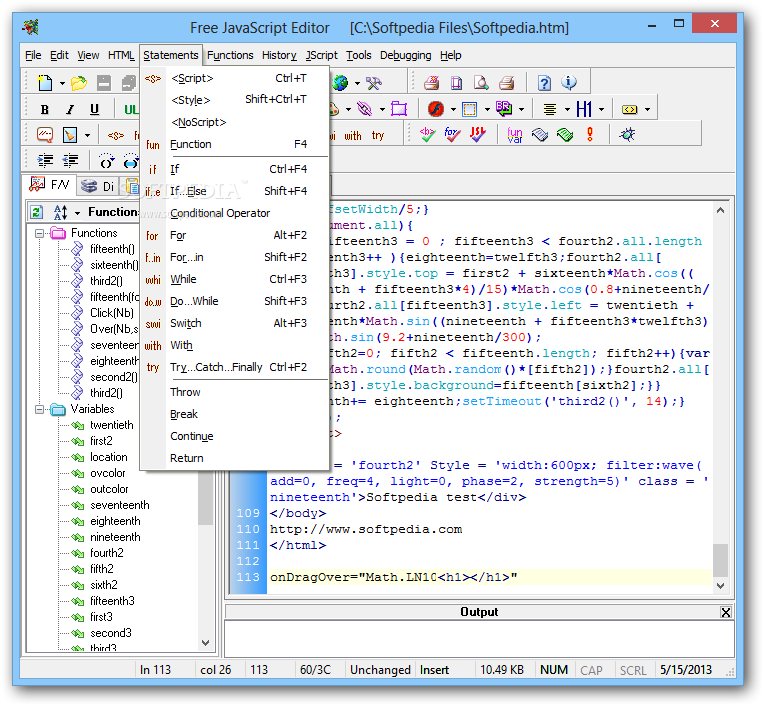Click the blue help question mark icon
Viewport: 764px width, 706px height.
pyautogui.click(x=544, y=83)
